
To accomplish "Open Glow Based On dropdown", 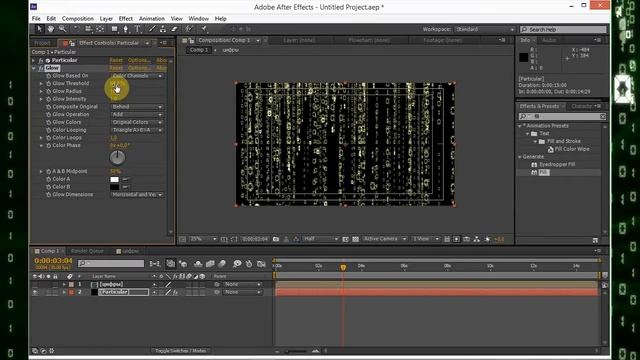I will (137, 76).
